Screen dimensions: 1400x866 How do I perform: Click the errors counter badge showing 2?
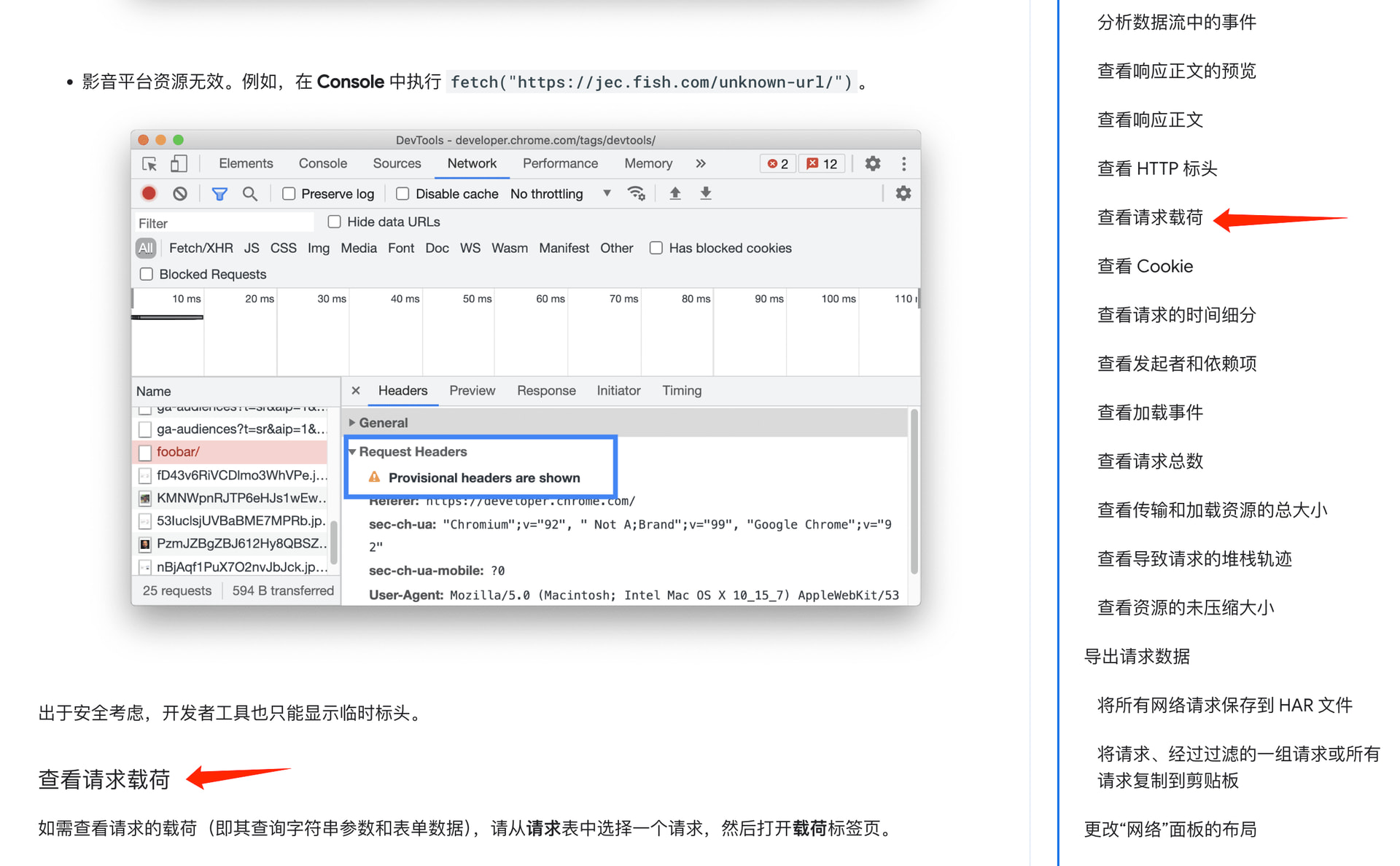pyautogui.click(x=778, y=164)
